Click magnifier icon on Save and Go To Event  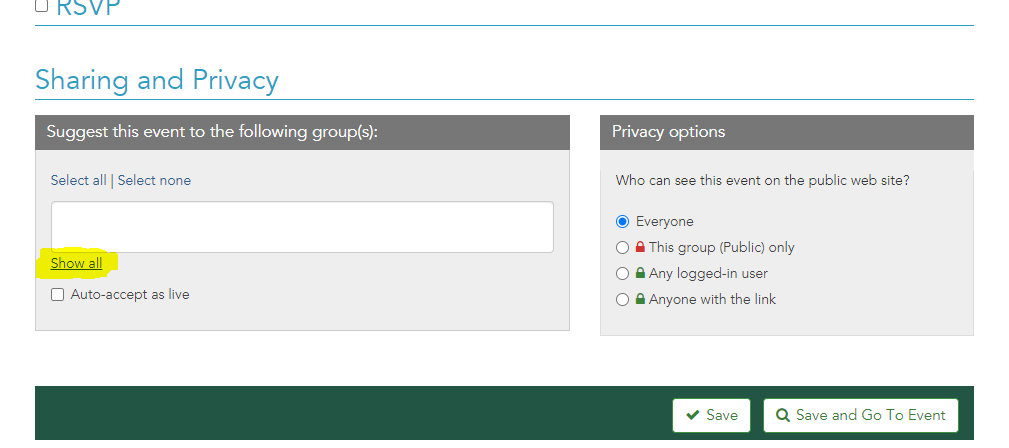(x=783, y=415)
